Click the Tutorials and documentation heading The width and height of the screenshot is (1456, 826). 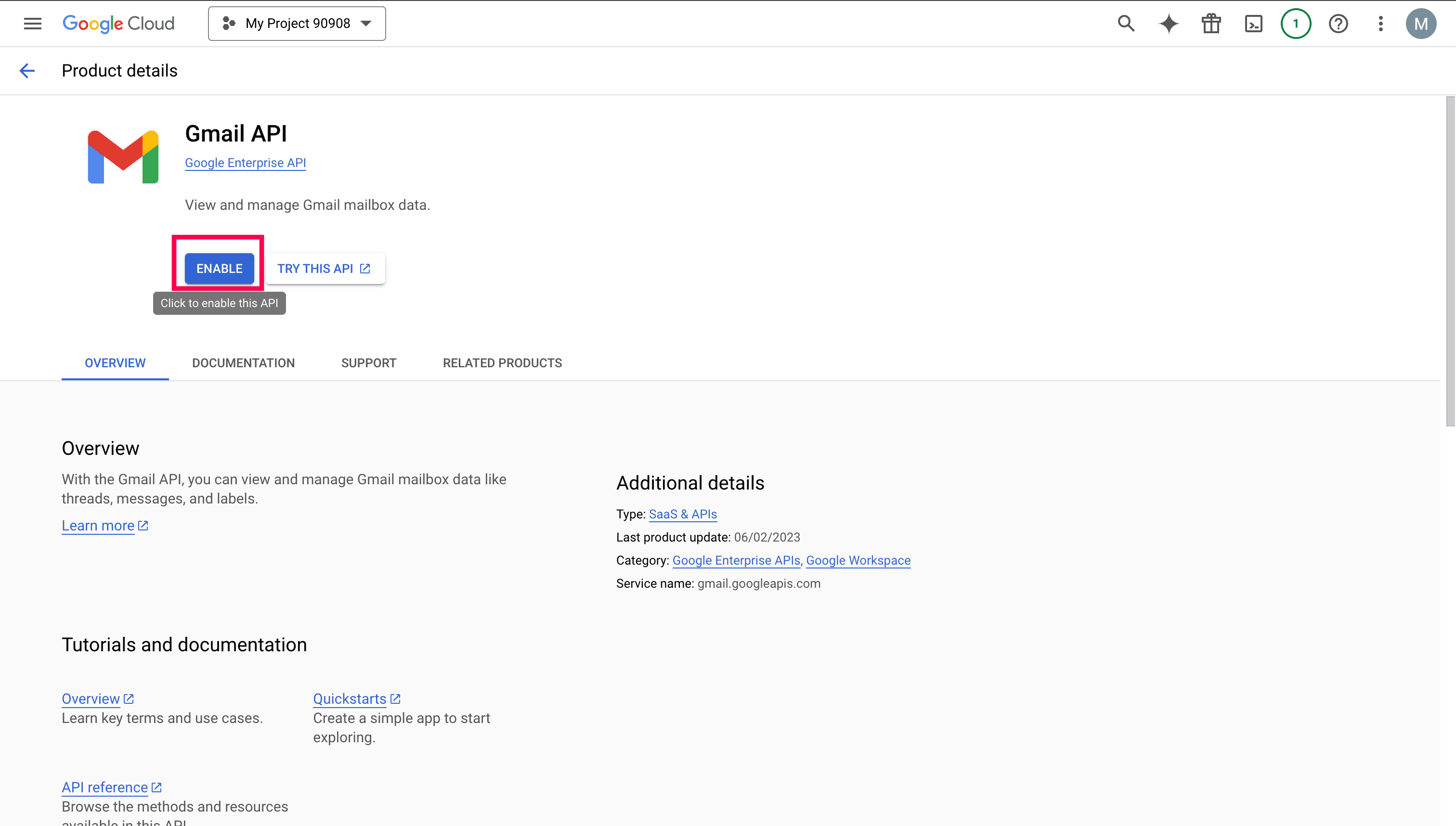[184, 645]
